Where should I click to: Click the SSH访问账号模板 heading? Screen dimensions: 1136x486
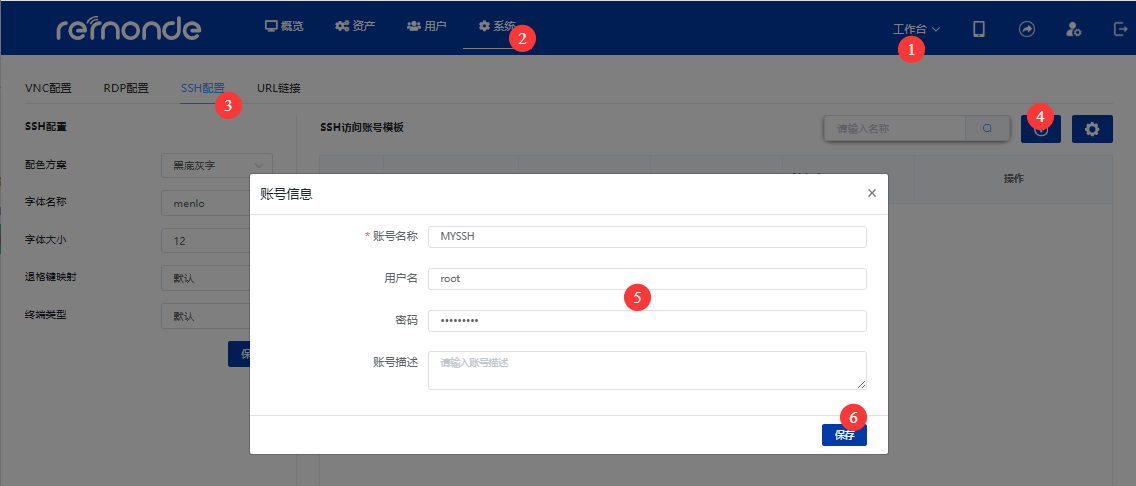(x=362, y=127)
